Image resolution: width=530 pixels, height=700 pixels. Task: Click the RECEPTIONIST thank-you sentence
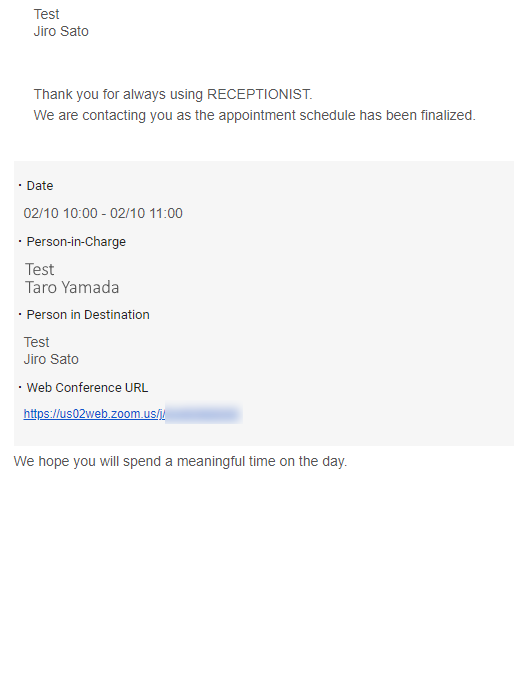(173, 95)
